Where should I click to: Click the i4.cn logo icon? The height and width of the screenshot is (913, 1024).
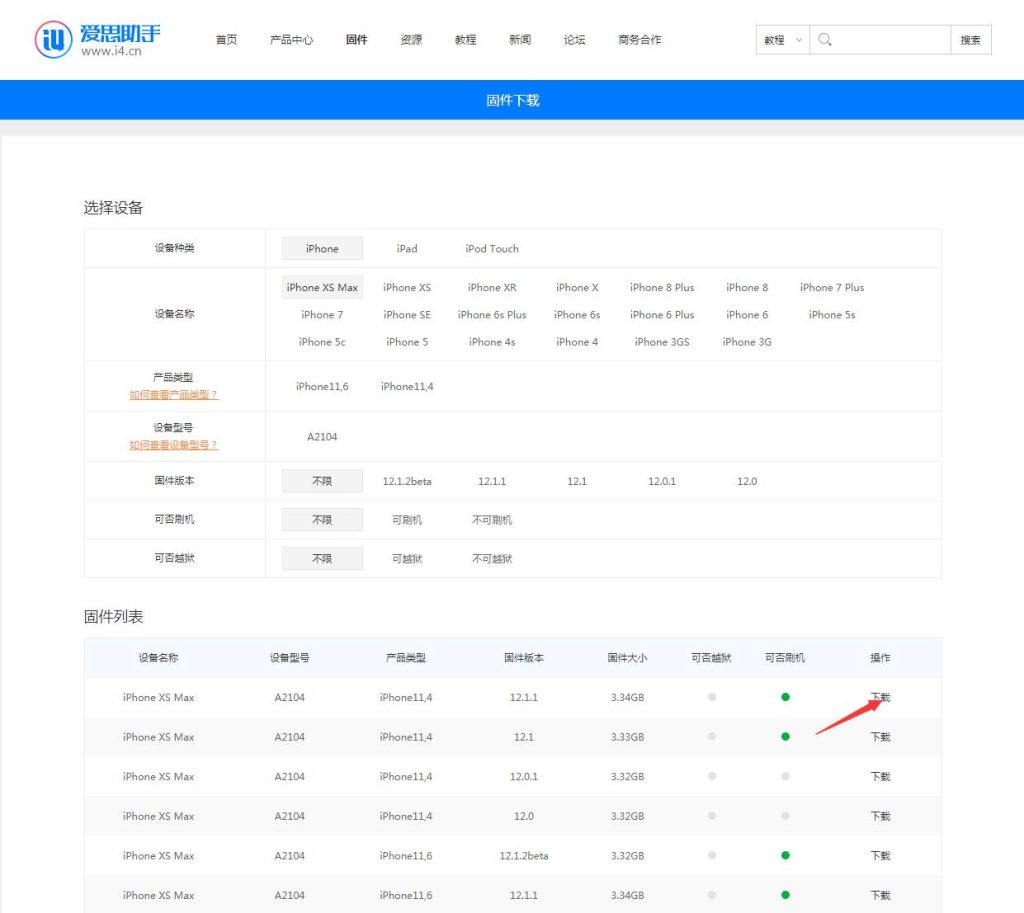tap(53, 39)
